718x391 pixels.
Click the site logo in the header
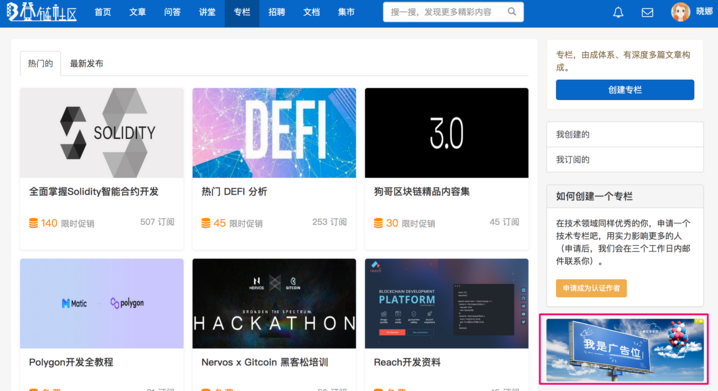point(42,12)
